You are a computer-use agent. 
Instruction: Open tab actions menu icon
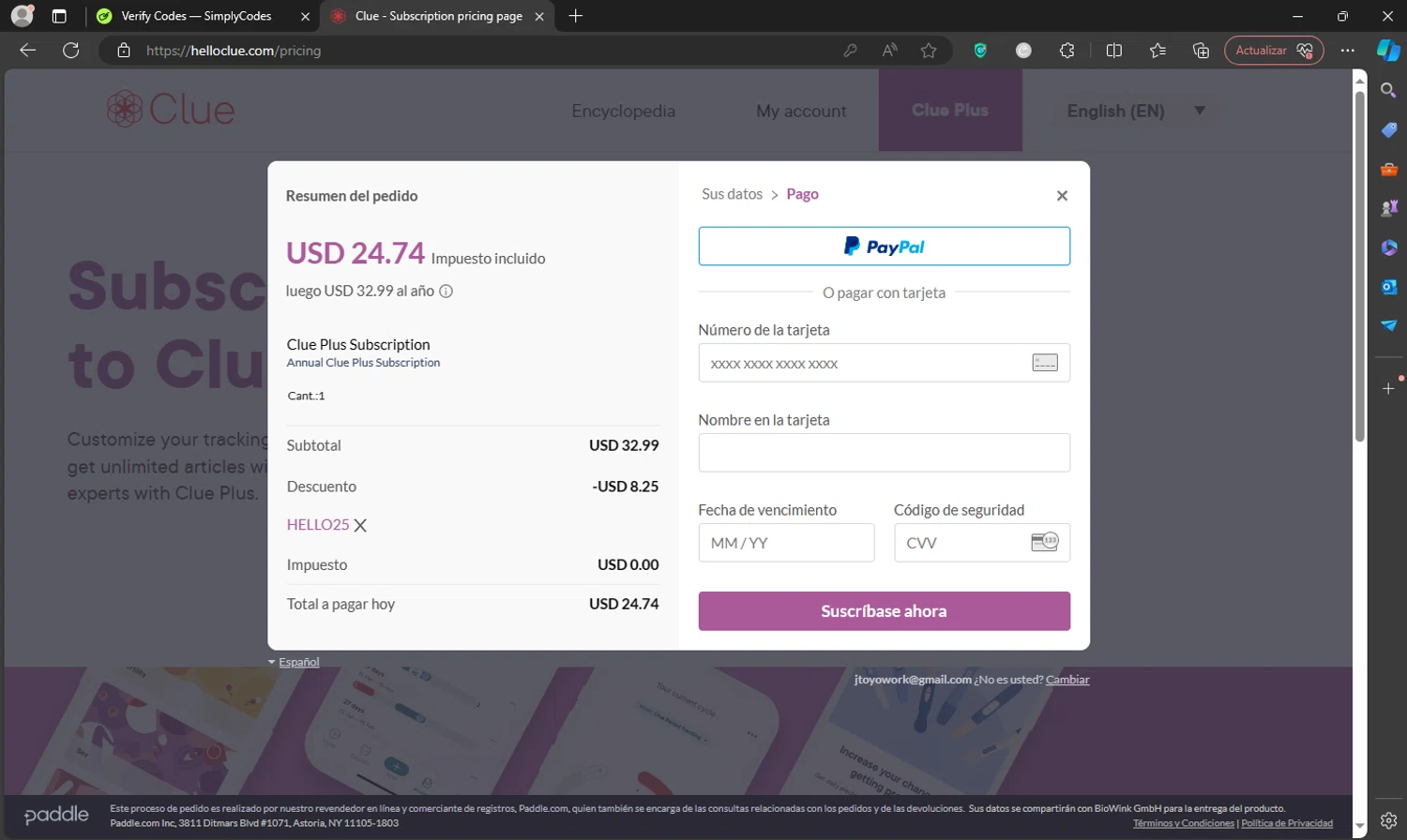[x=59, y=16]
